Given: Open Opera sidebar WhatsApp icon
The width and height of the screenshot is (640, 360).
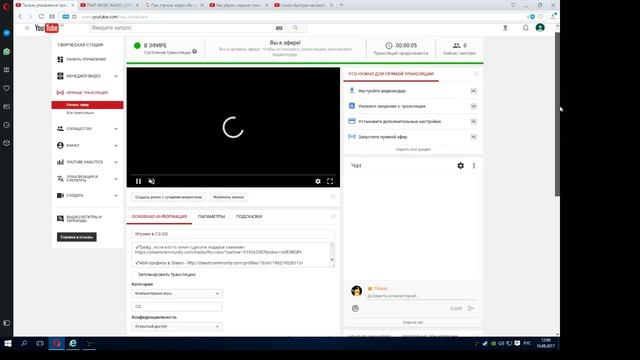Looking at the screenshot, I should [x=7, y=52].
